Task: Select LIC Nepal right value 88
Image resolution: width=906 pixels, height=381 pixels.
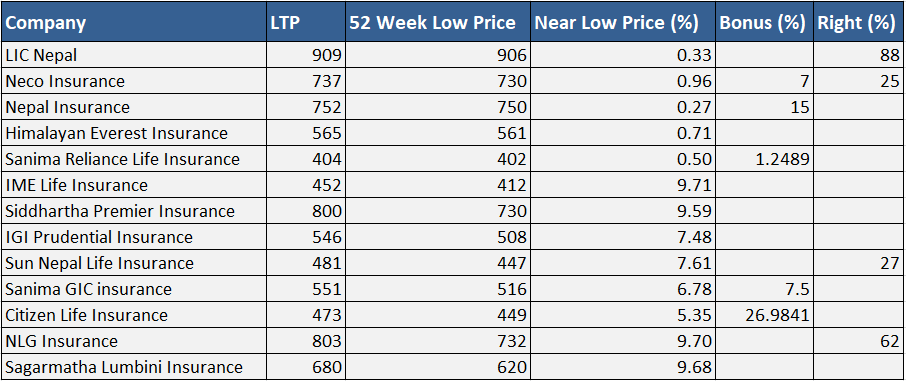Action: [889, 55]
